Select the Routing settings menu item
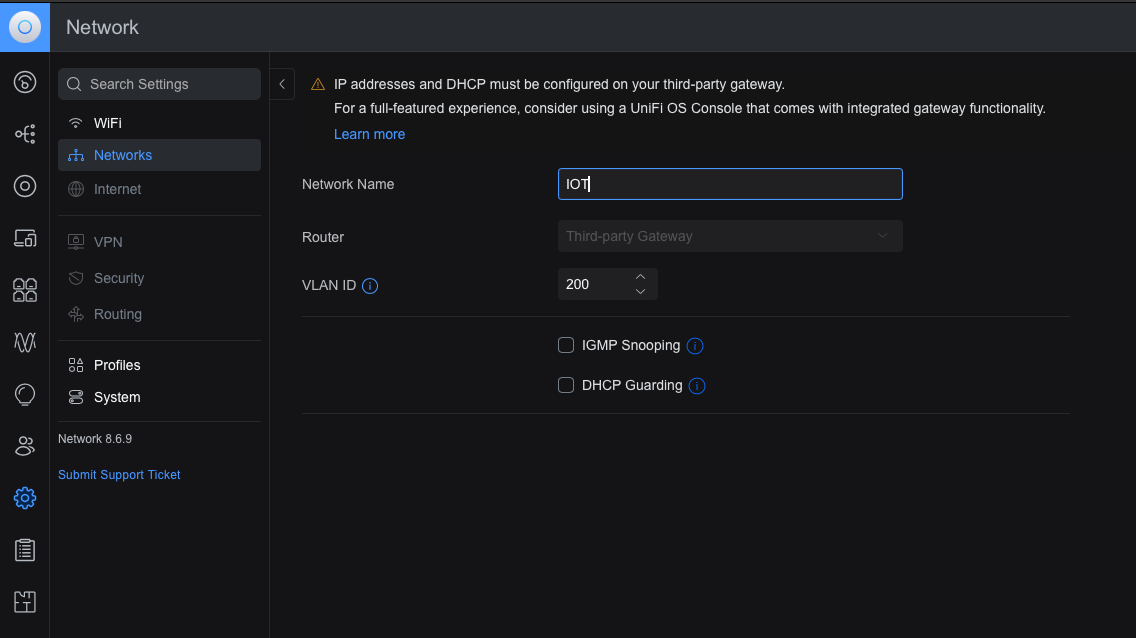Screen dimensions: 1136x638 tap(159, 314)
